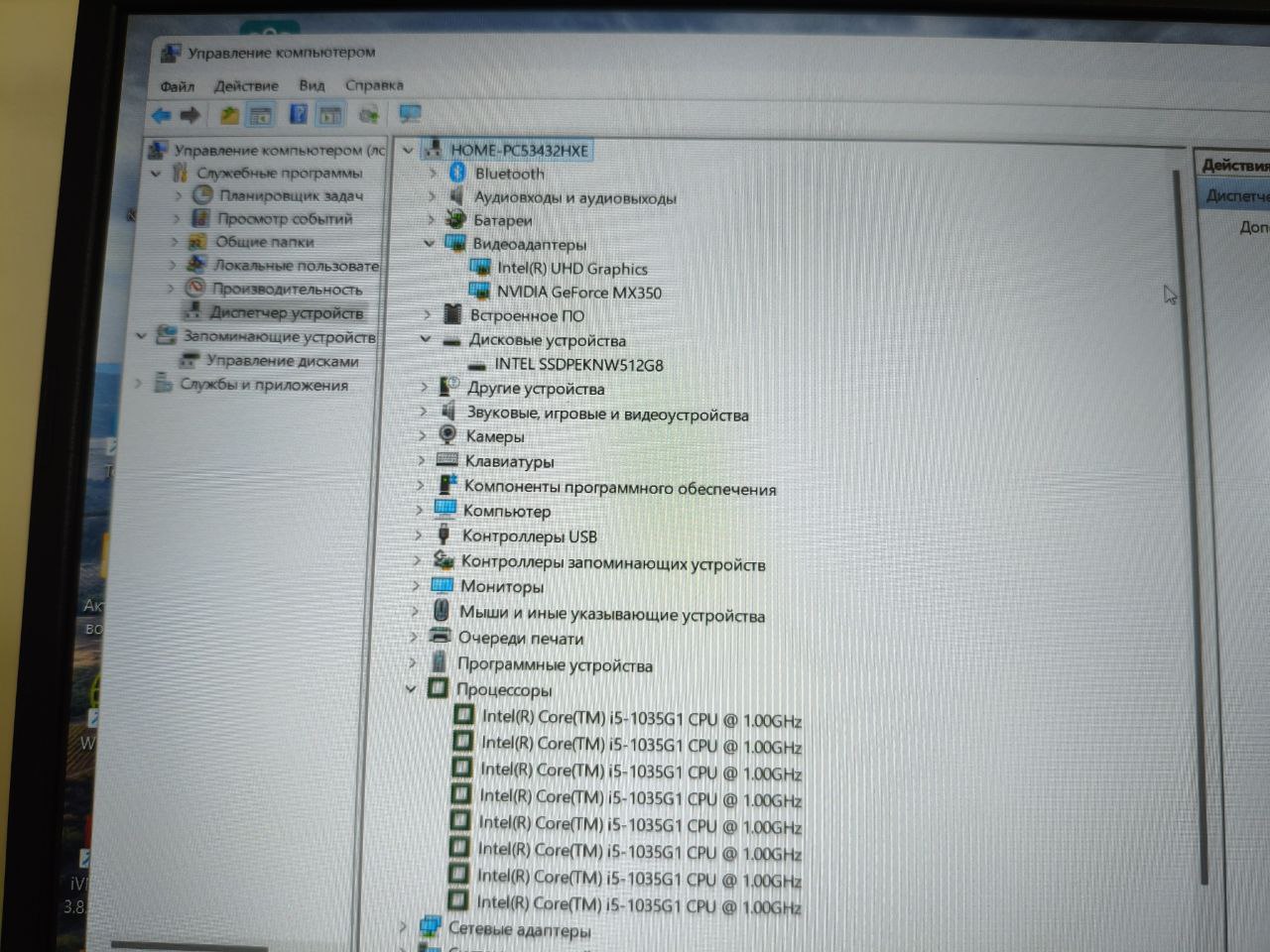Click the Bluetooth category icon
The height and width of the screenshot is (952, 1270).
tap(457, 173)
